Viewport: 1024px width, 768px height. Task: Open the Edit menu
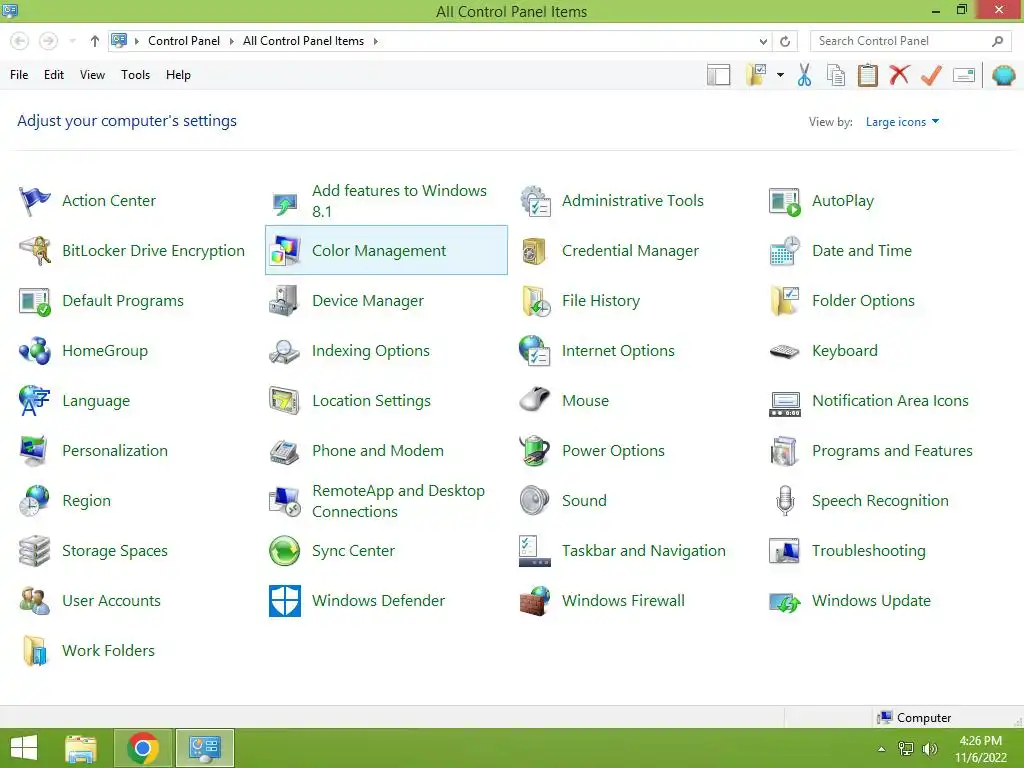point(54,75)
